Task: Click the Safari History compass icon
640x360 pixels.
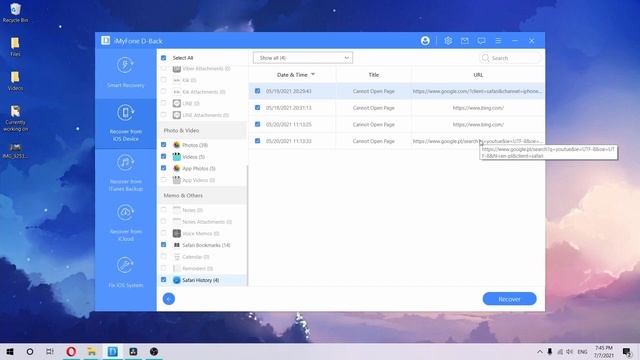Action: 176,280
